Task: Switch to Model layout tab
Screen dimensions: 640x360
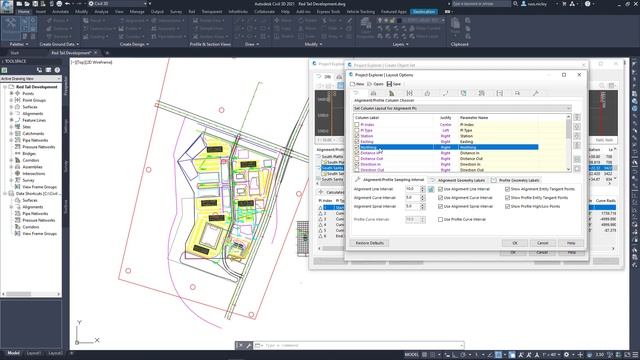Action: [13, 353]
